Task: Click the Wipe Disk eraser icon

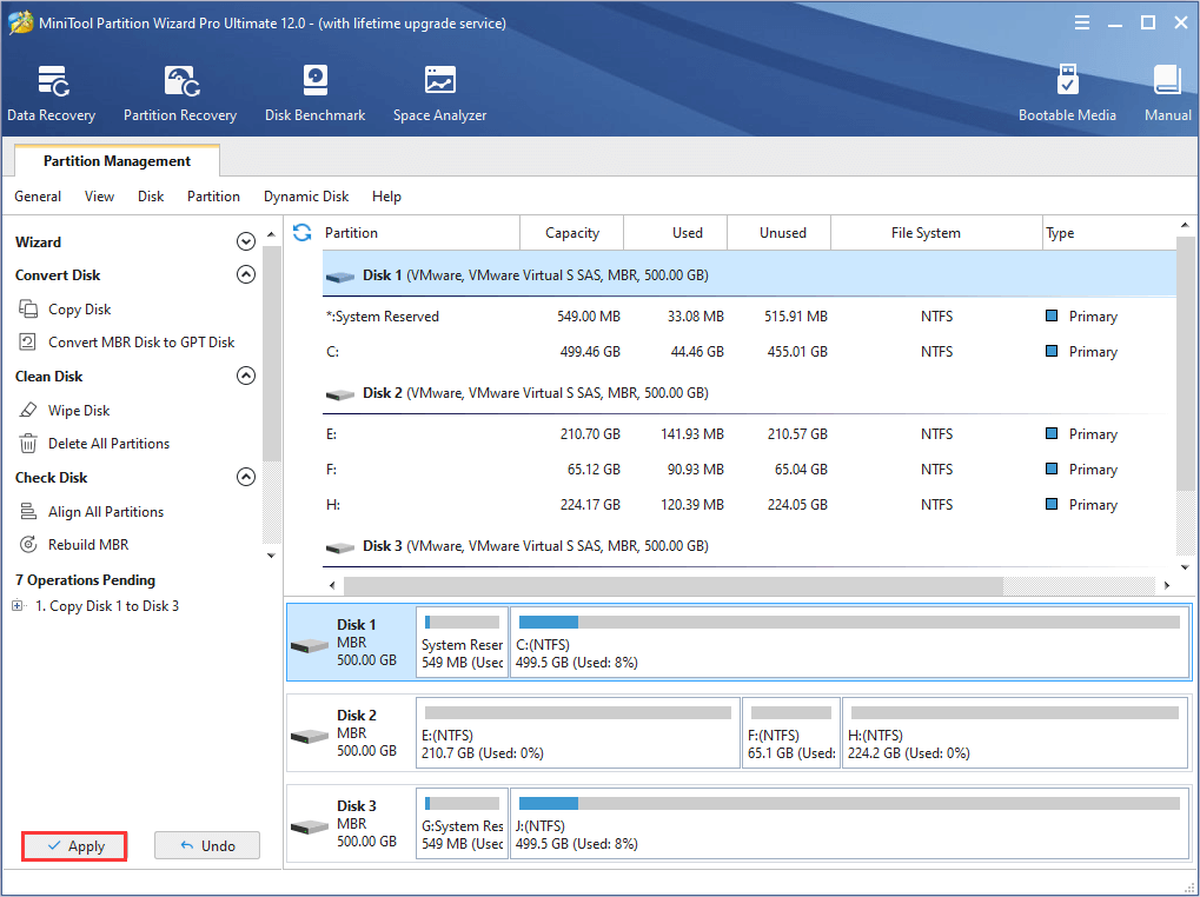Action: click(x=28, y=410)
